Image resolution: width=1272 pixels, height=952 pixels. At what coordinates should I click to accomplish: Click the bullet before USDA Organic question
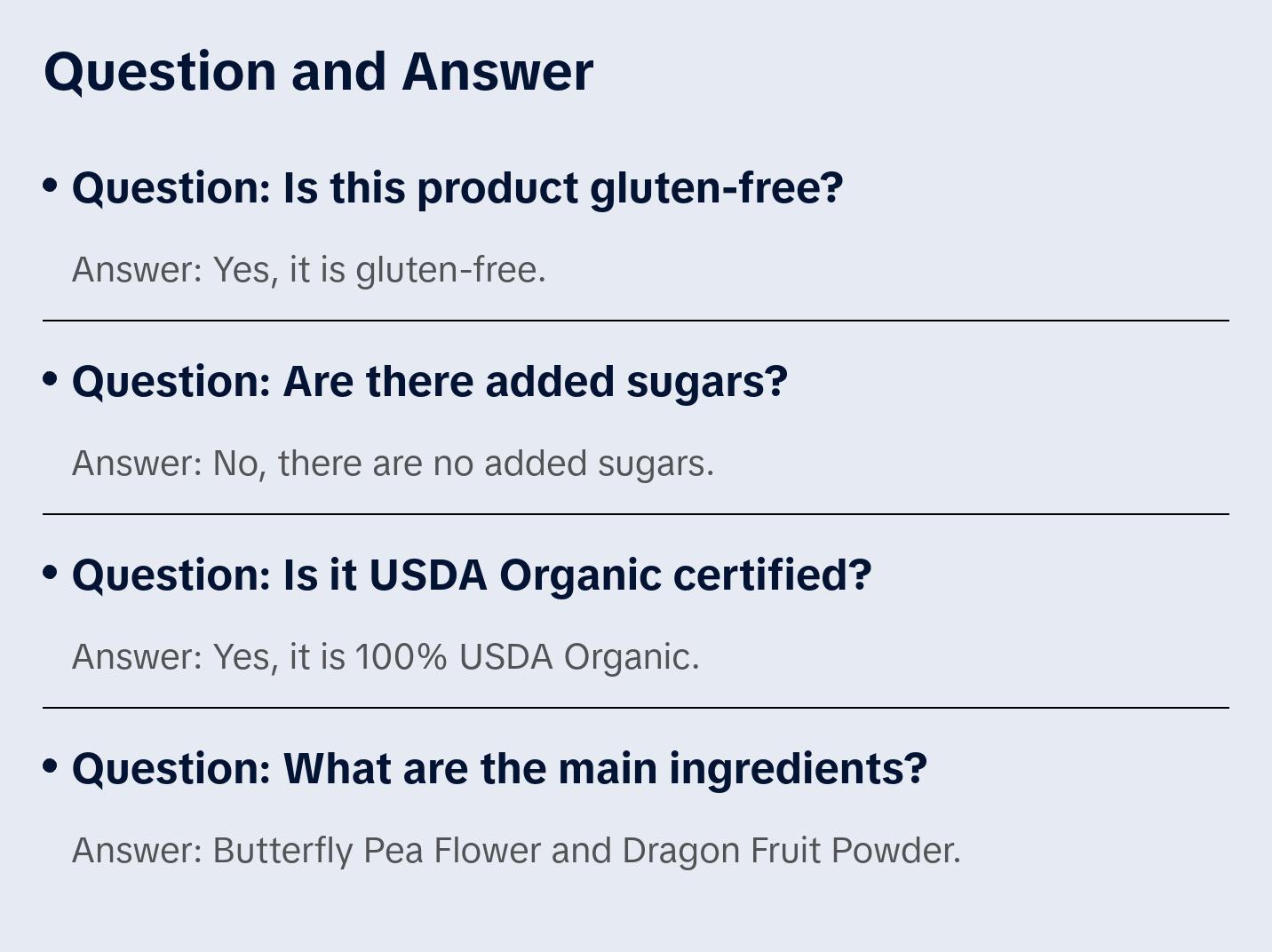[51, 572]
